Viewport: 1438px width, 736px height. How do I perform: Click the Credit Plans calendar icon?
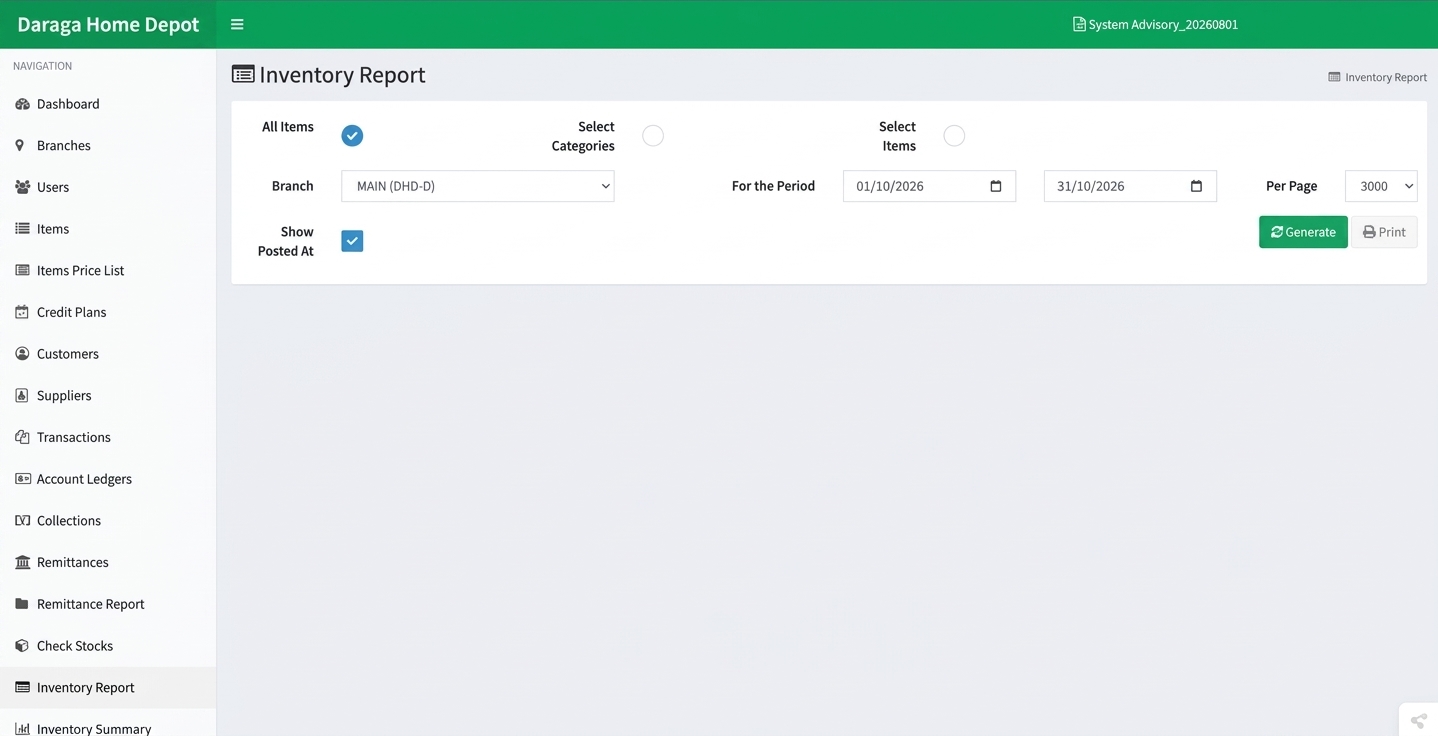[x=22, y=312]
